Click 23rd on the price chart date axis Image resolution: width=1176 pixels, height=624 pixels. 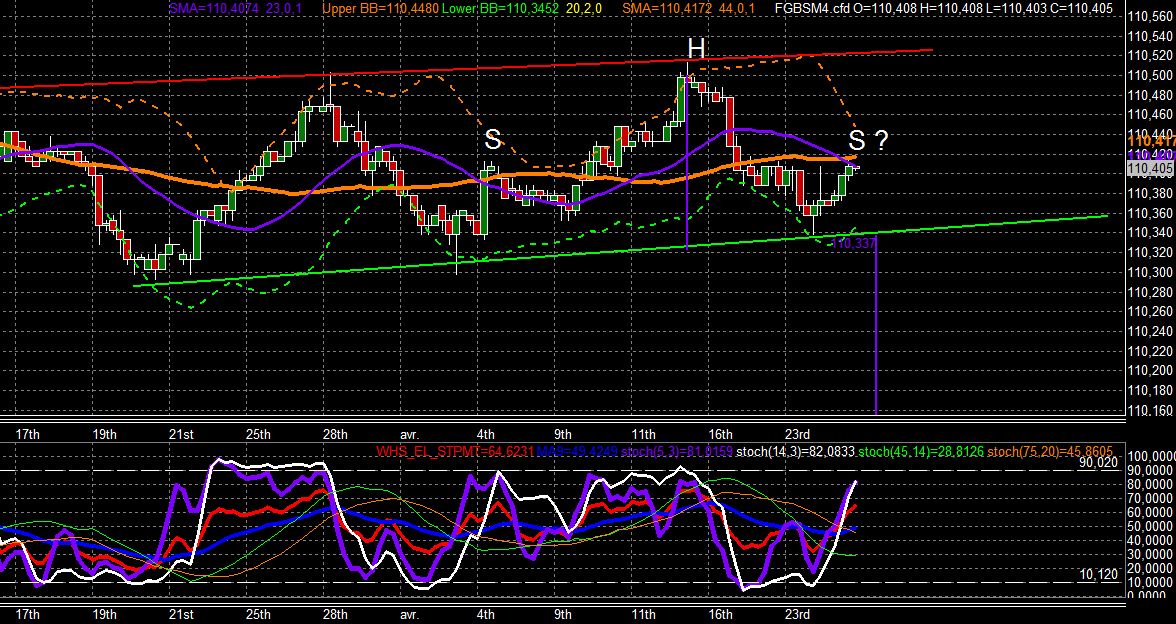pos(796,434)
